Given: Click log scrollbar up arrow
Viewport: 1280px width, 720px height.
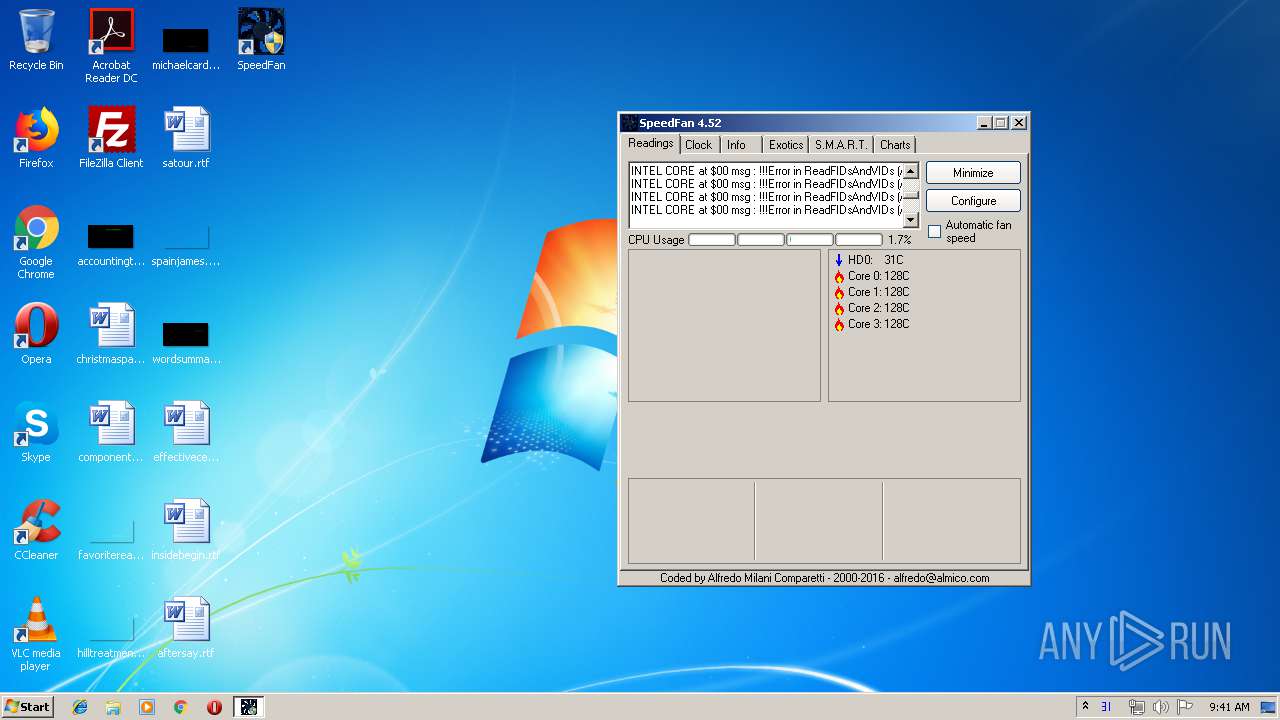Looking at the screenshot, I should point(911,171).
